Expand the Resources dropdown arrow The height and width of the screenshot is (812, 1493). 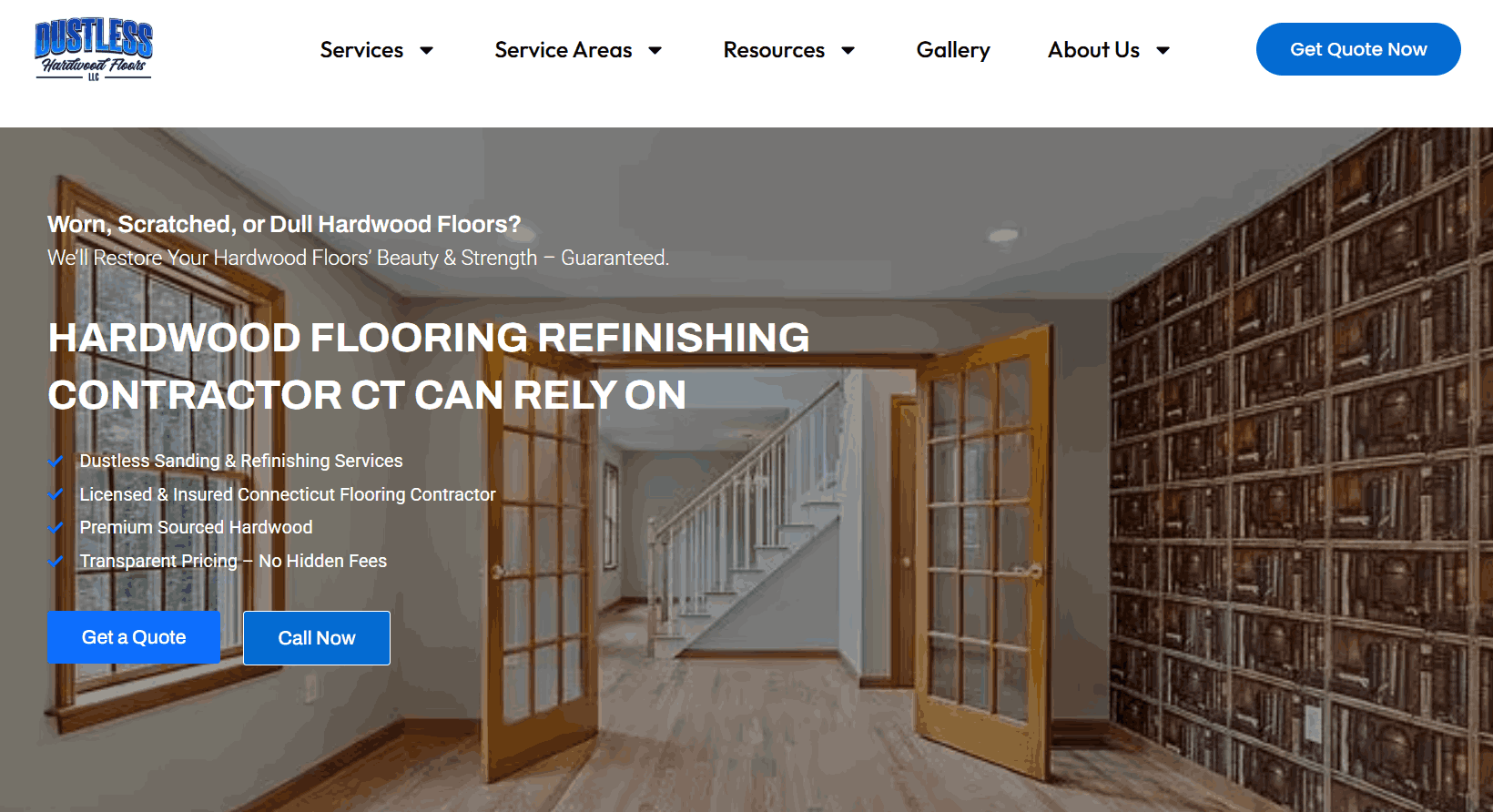click(848, 50)
